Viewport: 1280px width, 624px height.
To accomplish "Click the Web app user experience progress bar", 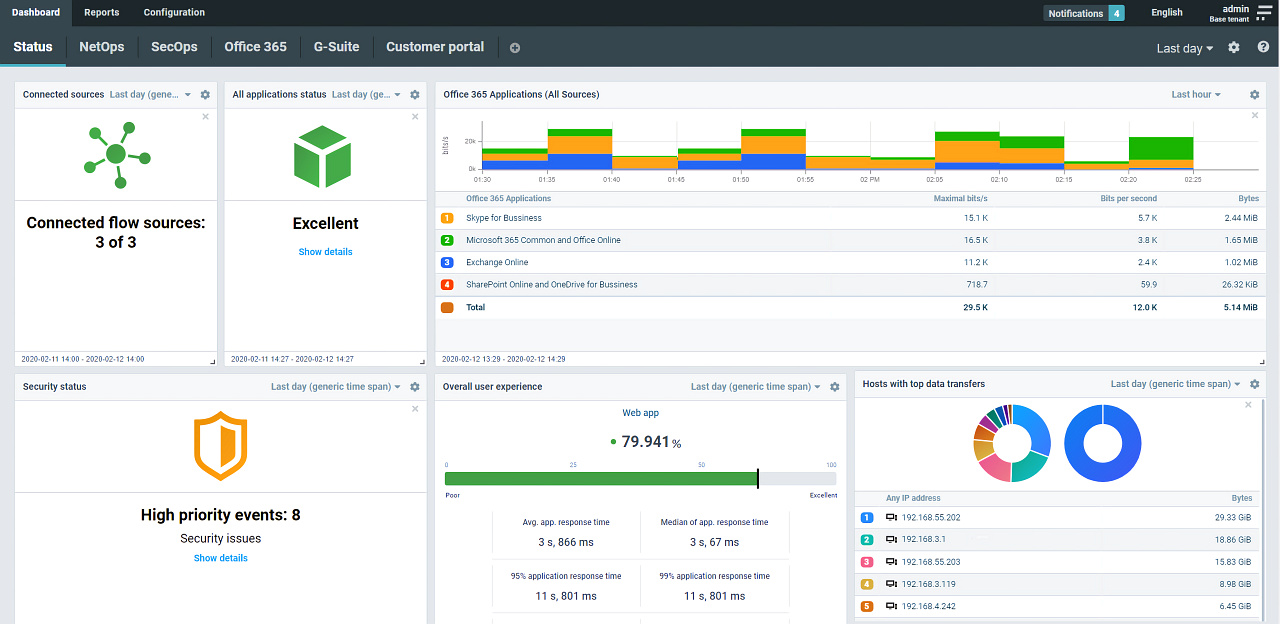I will click(x=640, y=479).
